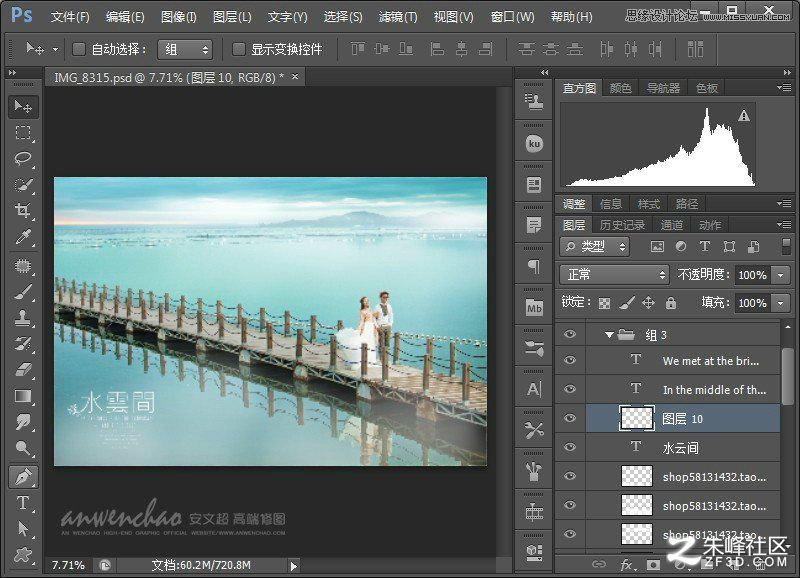This screenshot has height=578, width=800.
Task: Open the Kuler 'ku' panel icon
Action: point(534,143)
